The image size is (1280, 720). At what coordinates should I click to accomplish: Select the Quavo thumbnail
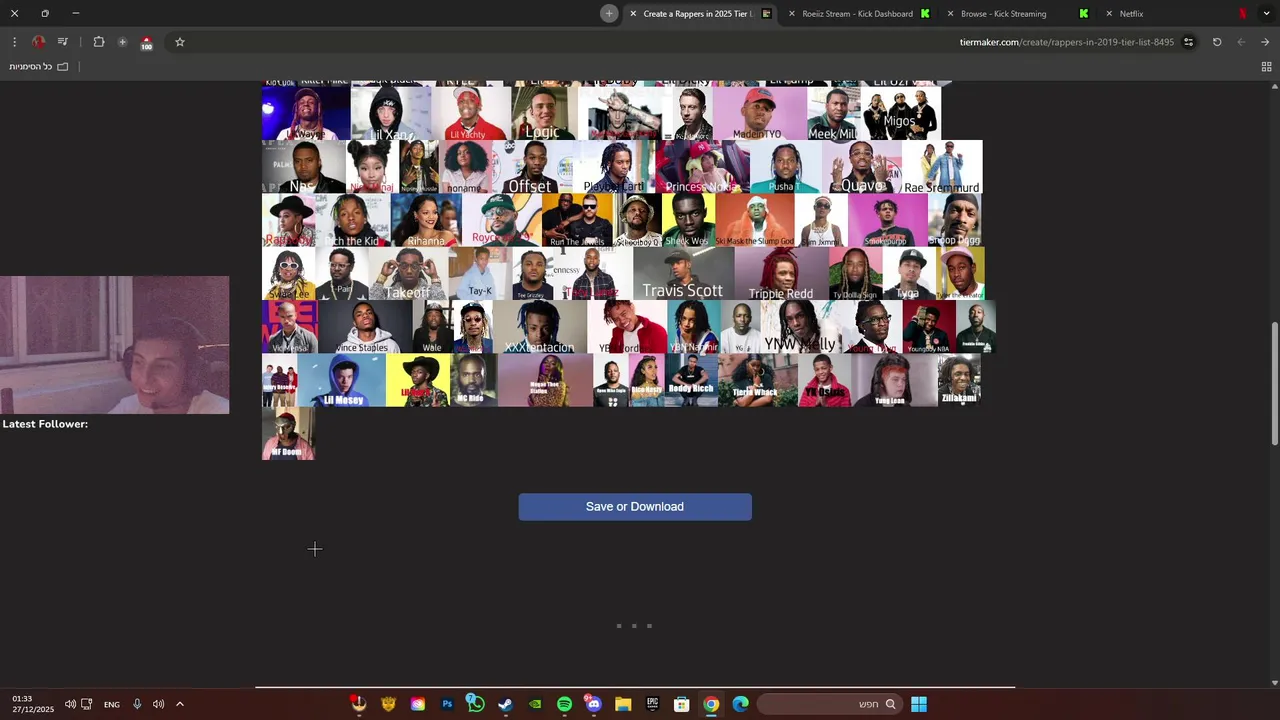pyautogui.click(x=862, y=167)
